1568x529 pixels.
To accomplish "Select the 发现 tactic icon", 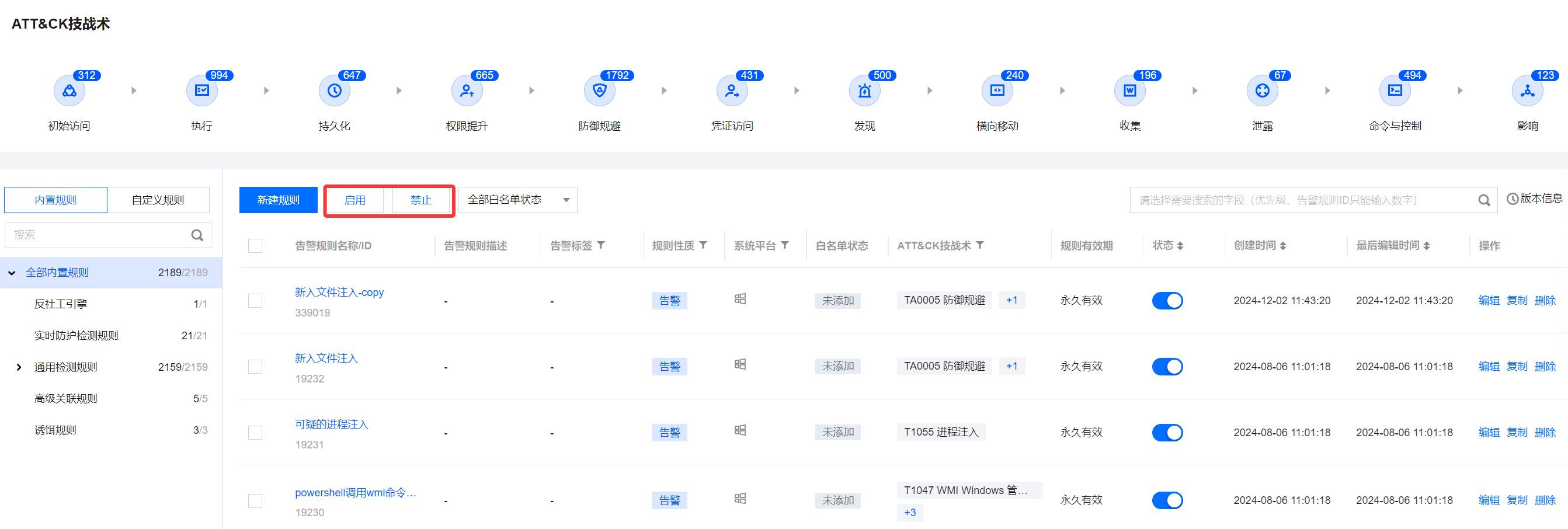I will [864, 91].
